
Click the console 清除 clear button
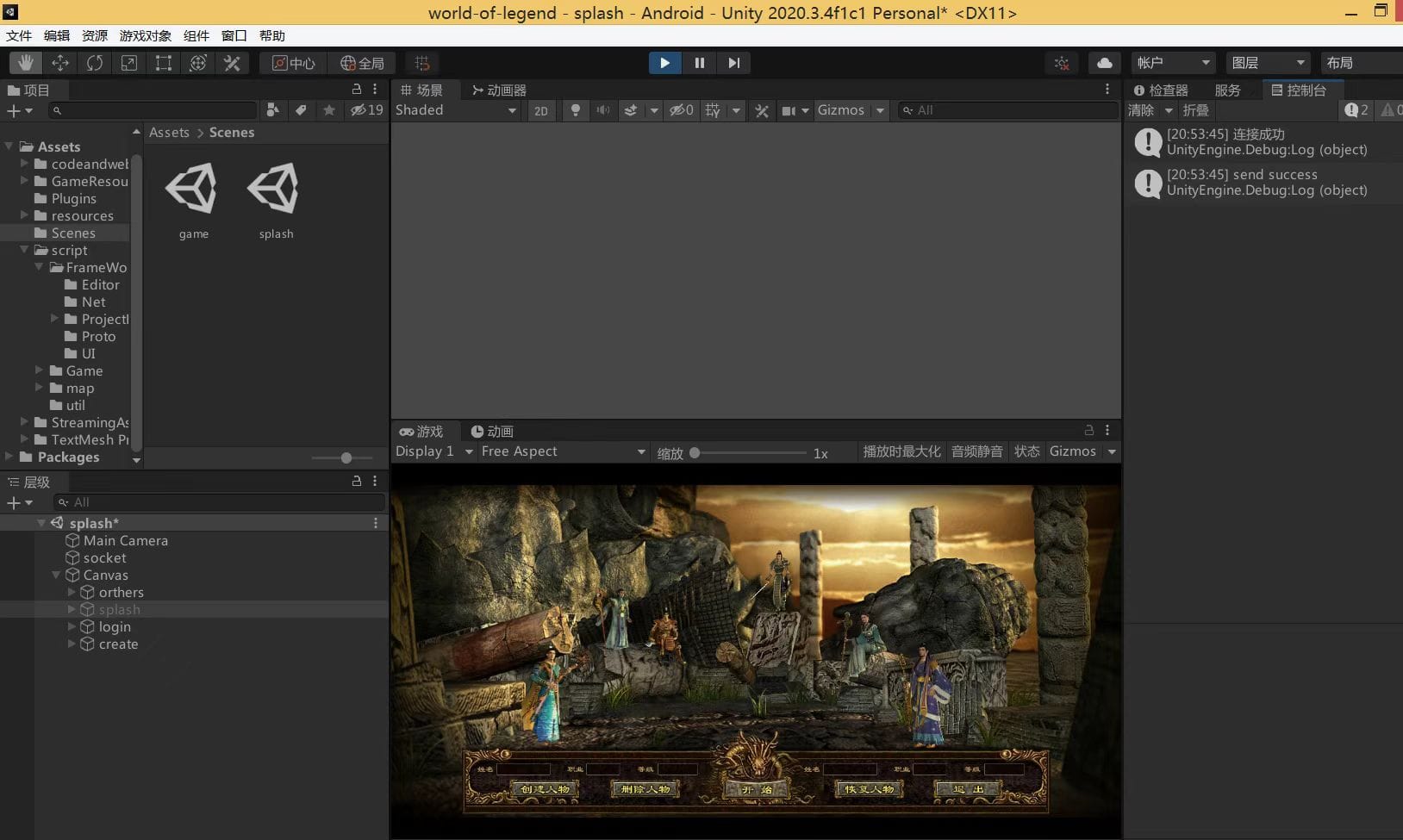coord(1140,110)
